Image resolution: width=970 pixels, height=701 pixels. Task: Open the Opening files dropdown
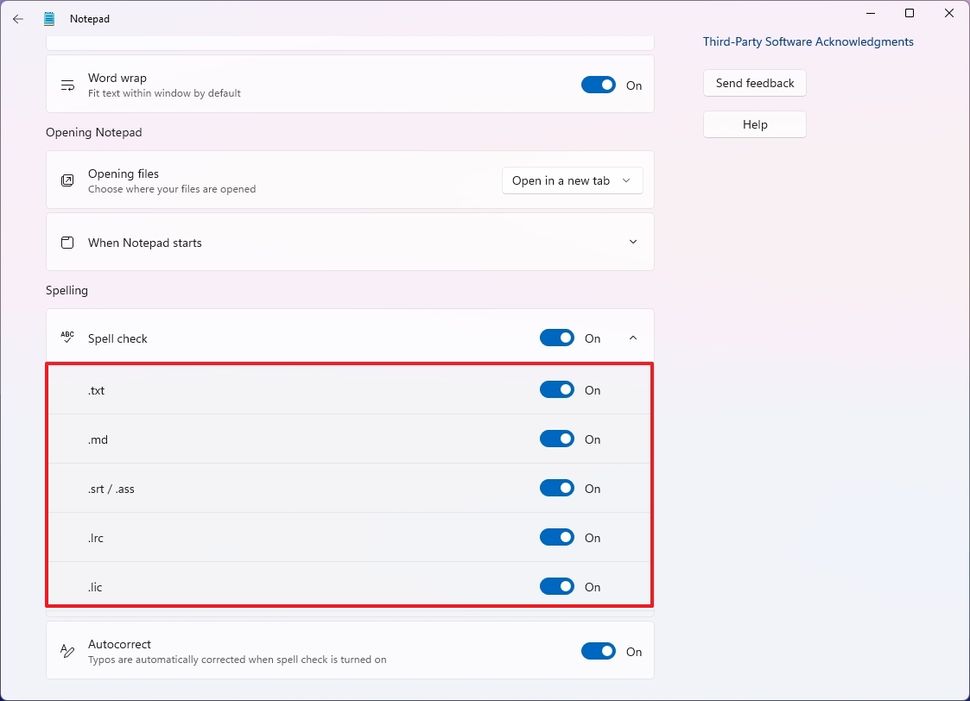pos(572,180)
